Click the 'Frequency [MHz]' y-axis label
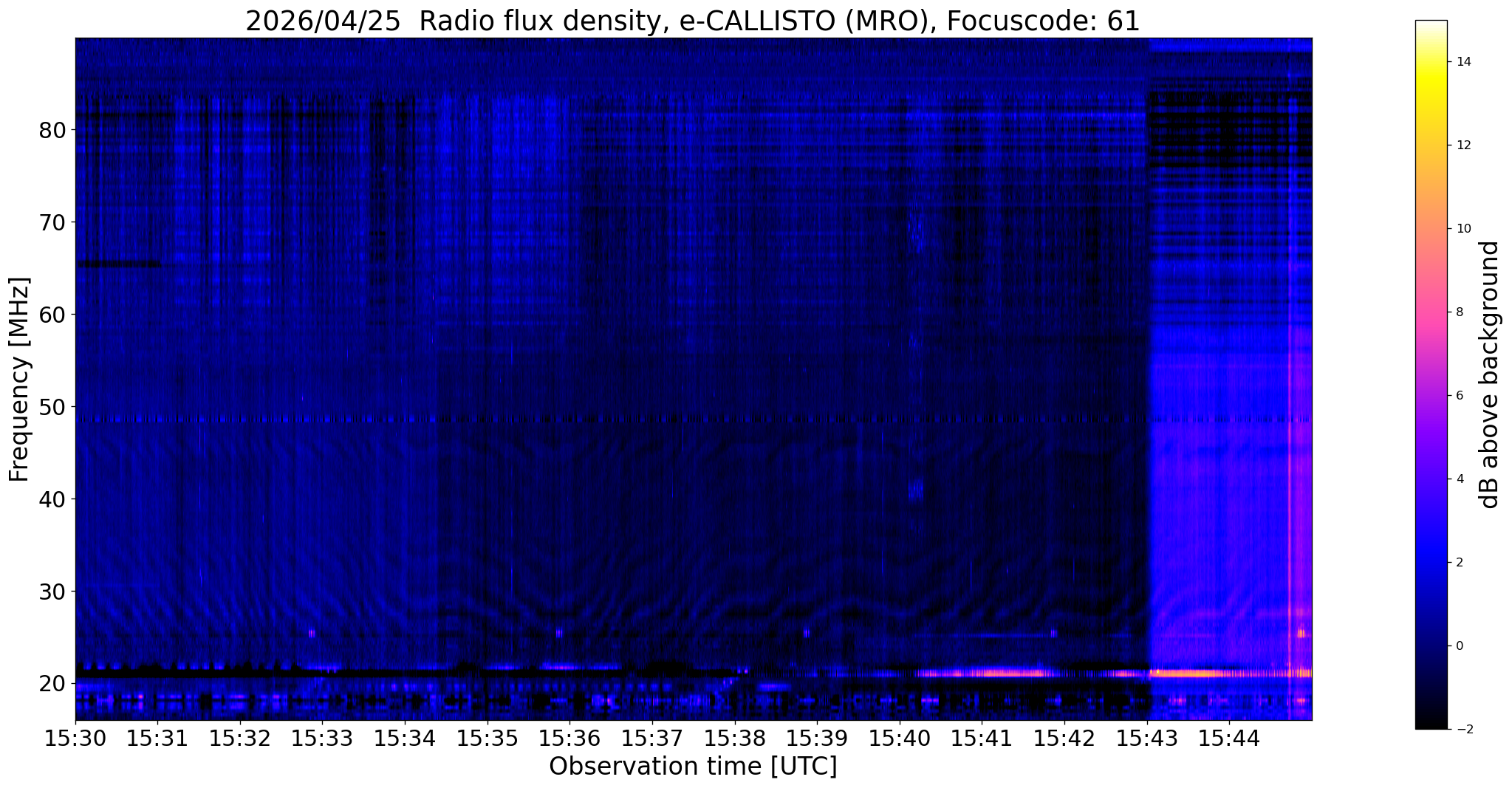1512x788 pixels. point(20,379)
